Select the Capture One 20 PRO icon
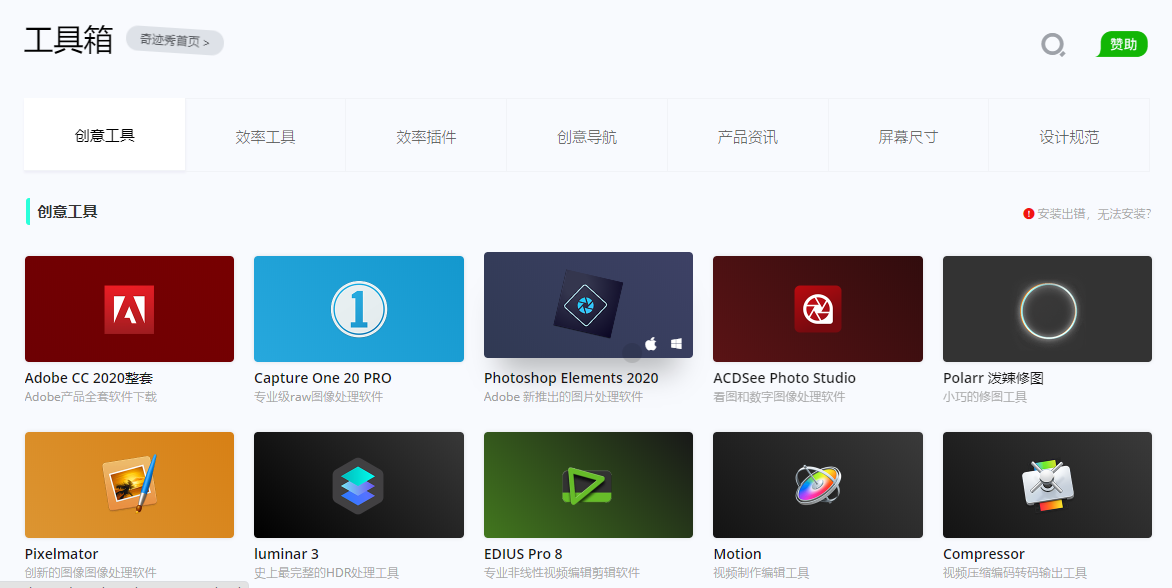1172x588 pixels. coord(359,309)
